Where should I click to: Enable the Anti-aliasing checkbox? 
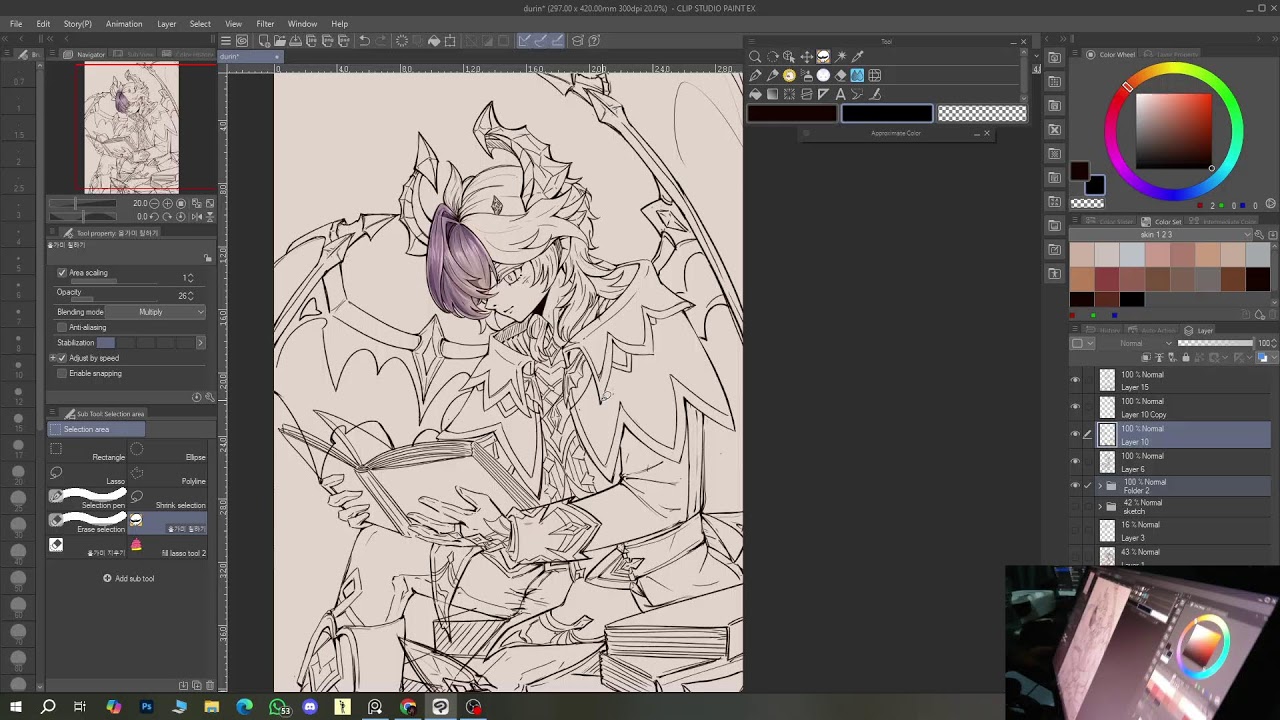[x=62, y=327]
